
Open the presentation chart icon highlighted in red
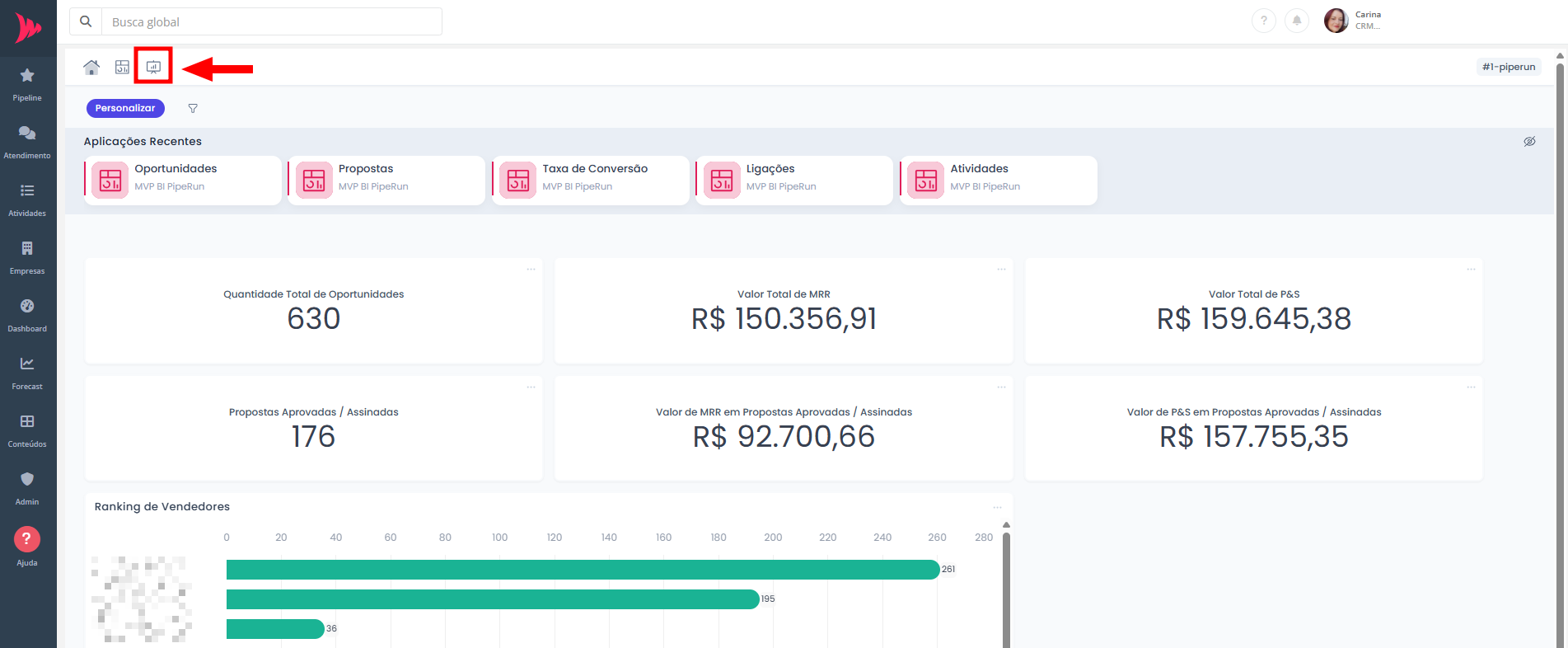[153, 67]
